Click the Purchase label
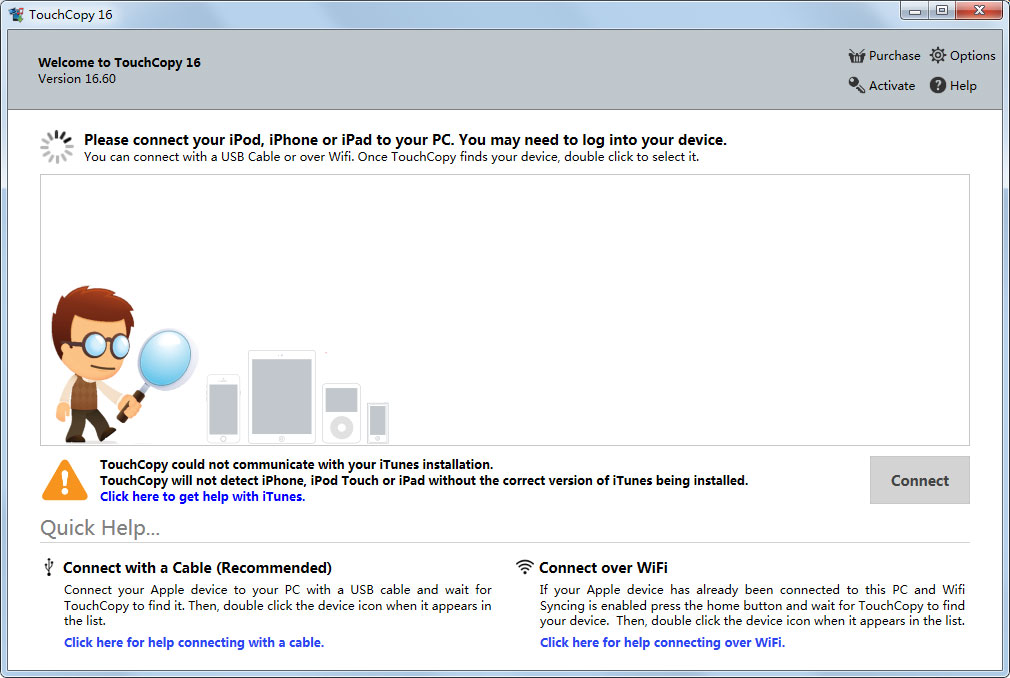The width and height of the screenshot is (1010, 678). pyautogui.click(x=894, y=56)
